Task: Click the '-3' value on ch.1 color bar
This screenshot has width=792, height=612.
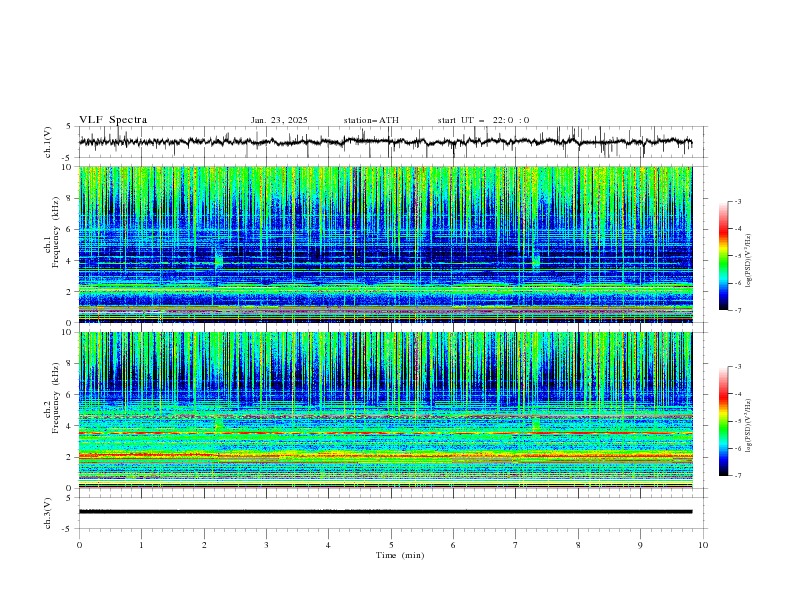Action: click(x=737, y=201)
